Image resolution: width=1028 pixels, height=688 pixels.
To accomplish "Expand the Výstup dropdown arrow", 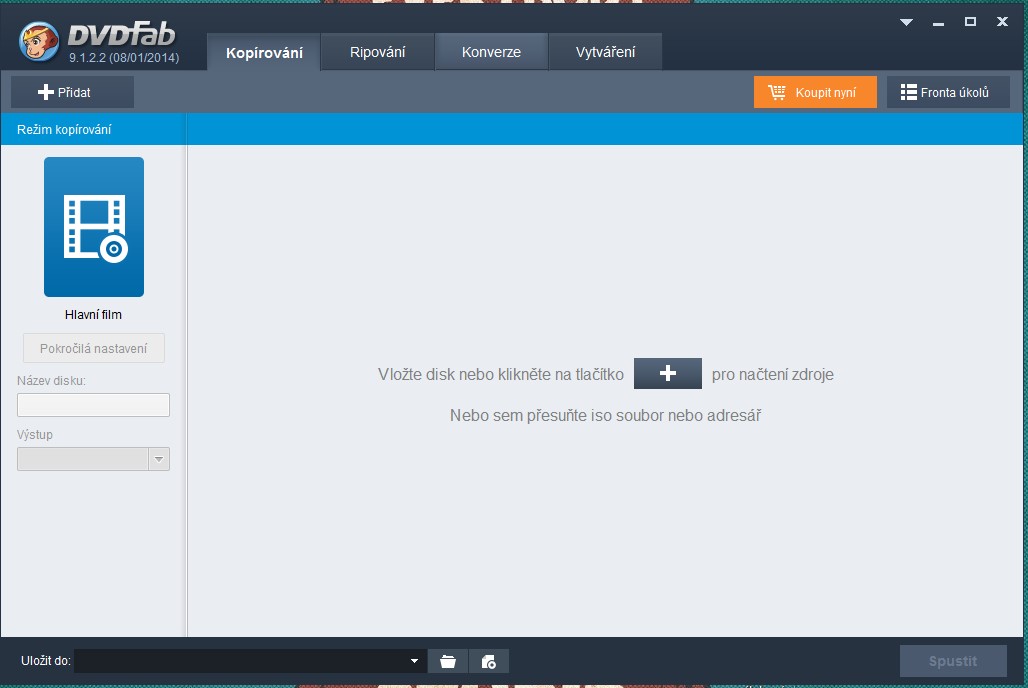I will [159, 459].
